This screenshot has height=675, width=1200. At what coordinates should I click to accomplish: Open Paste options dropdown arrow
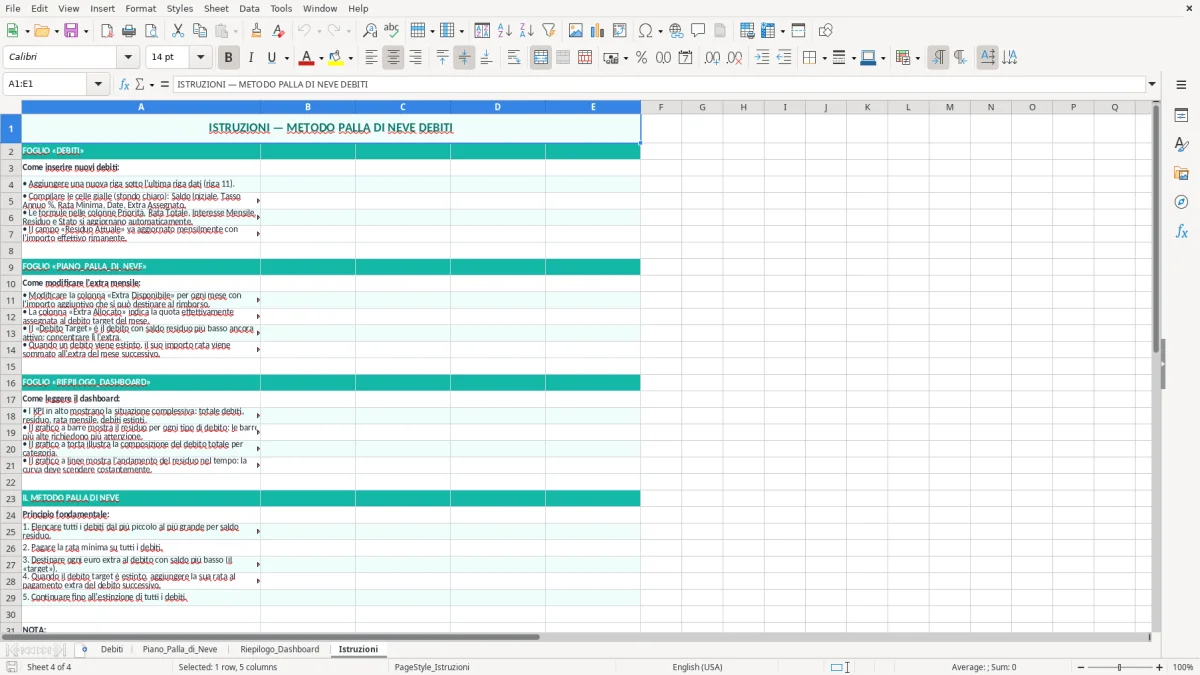pyautogui.click(x=236, y=31)
